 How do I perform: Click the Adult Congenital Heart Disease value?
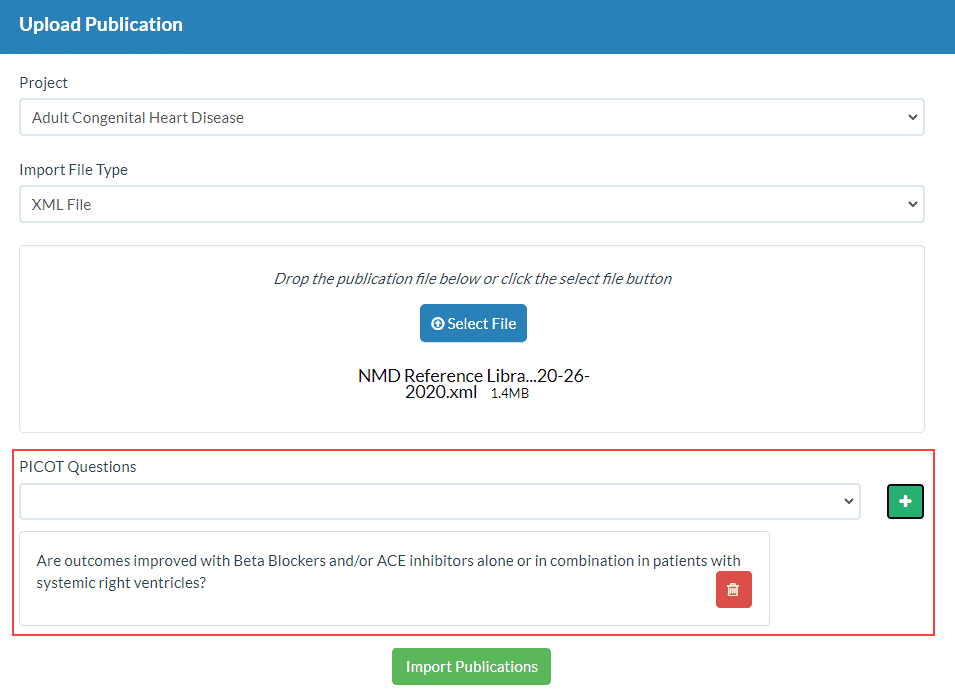(x=138, y=117)
